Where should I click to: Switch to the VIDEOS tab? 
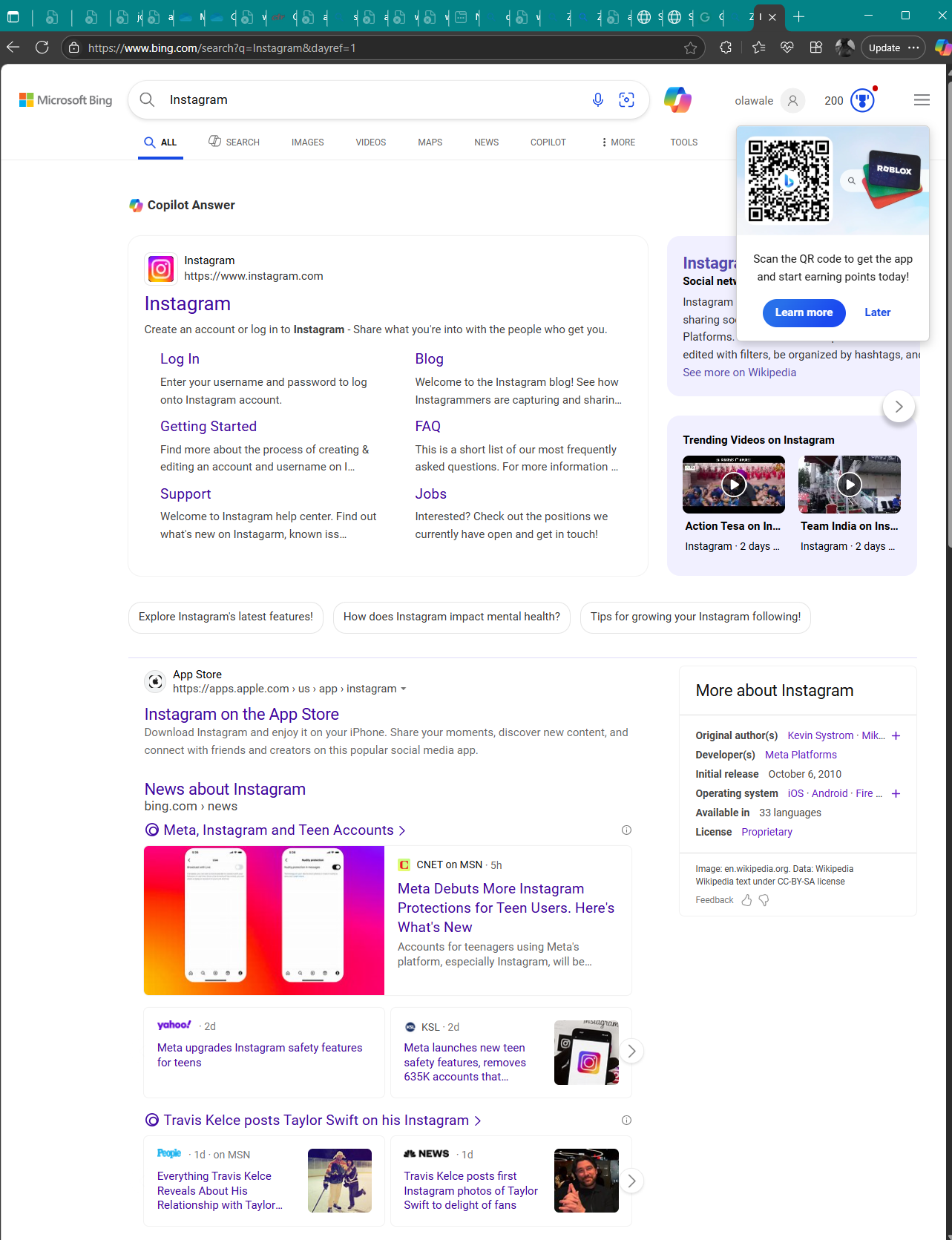point(371,142)
